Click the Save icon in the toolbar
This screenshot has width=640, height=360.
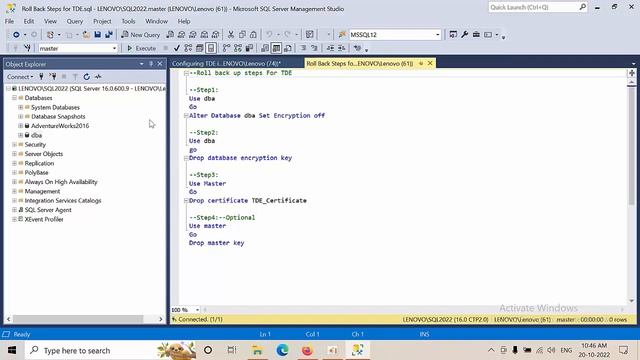pyautogui.click(x=98, y=35)
